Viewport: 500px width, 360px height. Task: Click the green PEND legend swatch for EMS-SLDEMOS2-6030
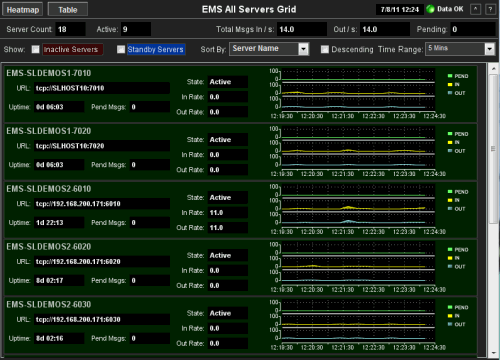tap(450, 307)
